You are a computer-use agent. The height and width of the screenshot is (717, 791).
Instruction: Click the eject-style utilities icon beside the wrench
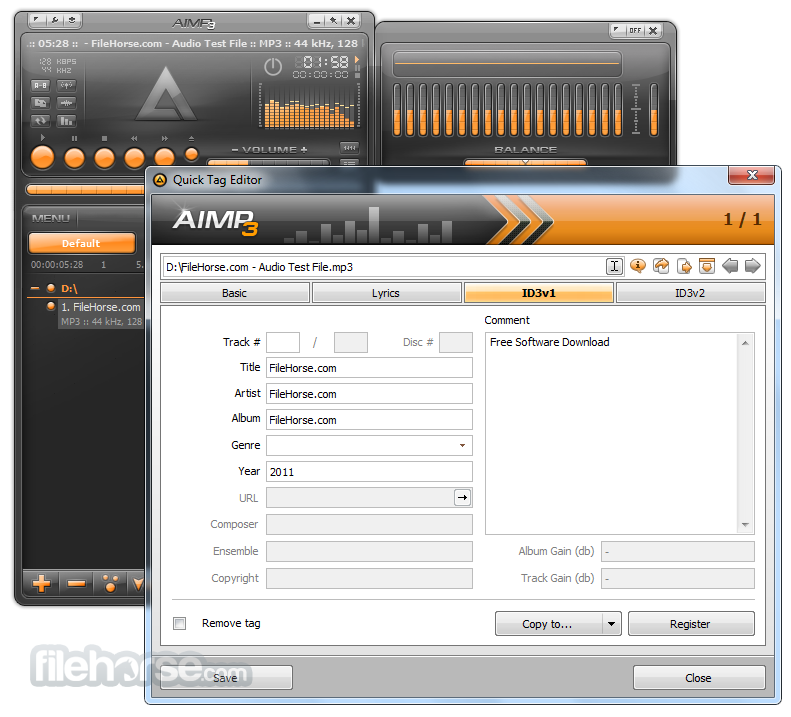click(x=72, y=20)
